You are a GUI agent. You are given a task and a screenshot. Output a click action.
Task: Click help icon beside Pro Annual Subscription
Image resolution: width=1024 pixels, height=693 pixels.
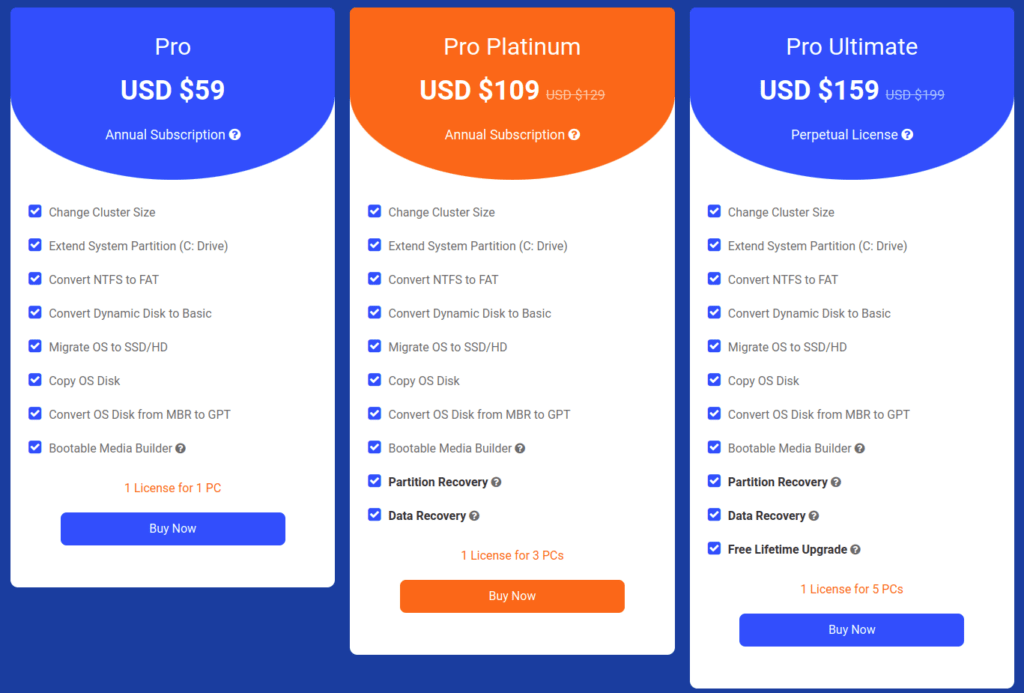click(235, 135)
